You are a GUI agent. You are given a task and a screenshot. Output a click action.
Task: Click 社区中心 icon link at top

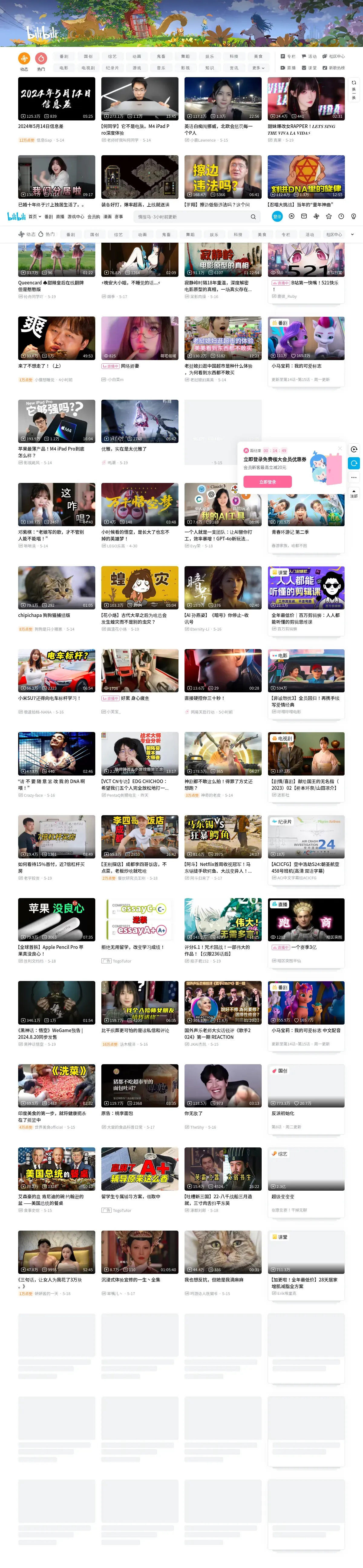333,57
